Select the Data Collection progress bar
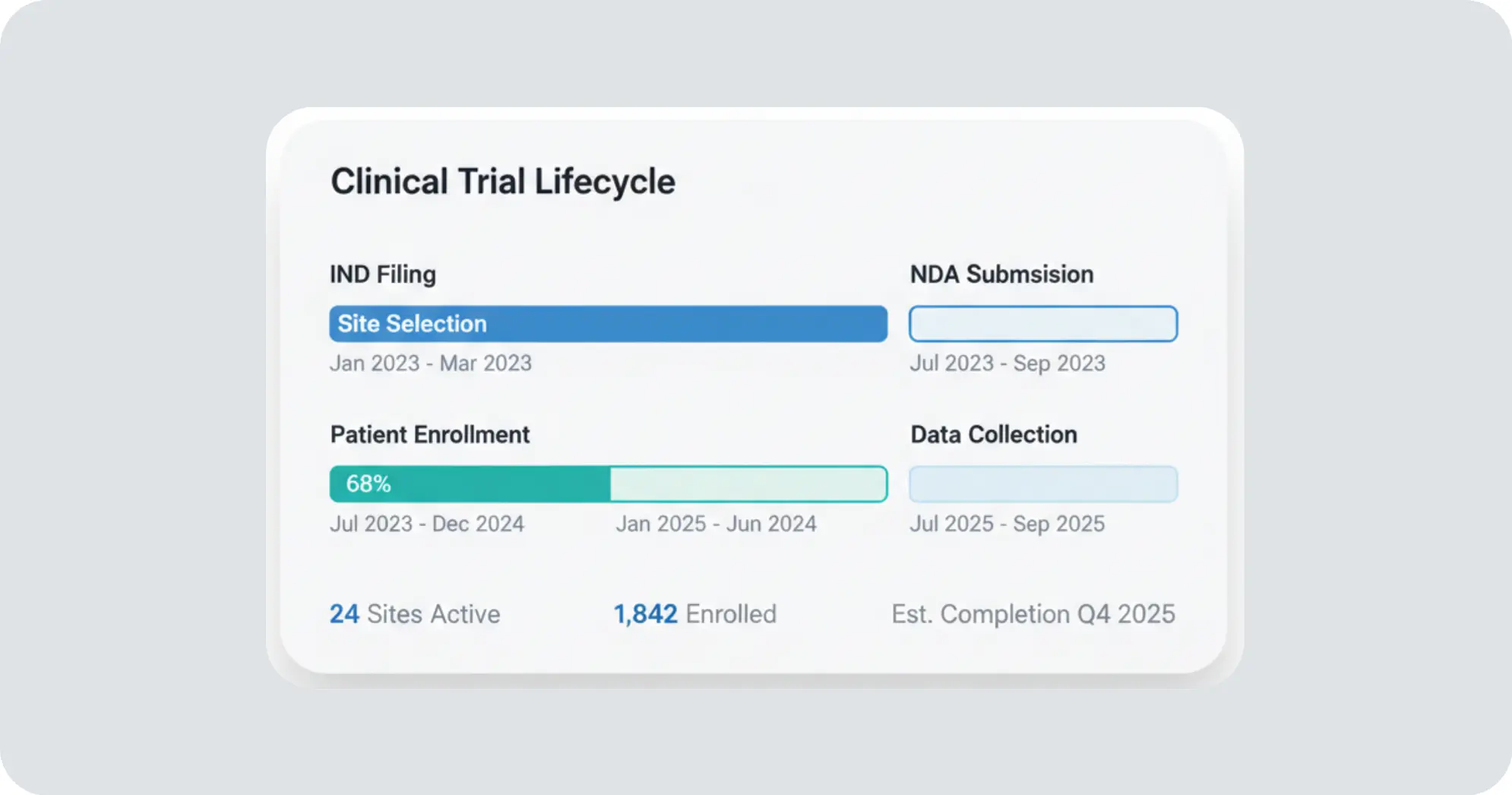This screenshot has height=795, width=1512. coord(1043,484)
